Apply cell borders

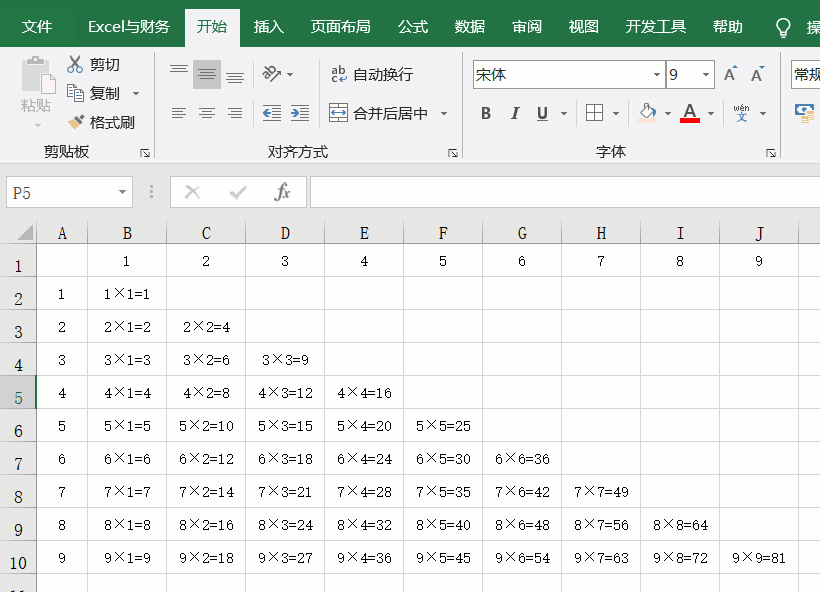tap(595, 113)
